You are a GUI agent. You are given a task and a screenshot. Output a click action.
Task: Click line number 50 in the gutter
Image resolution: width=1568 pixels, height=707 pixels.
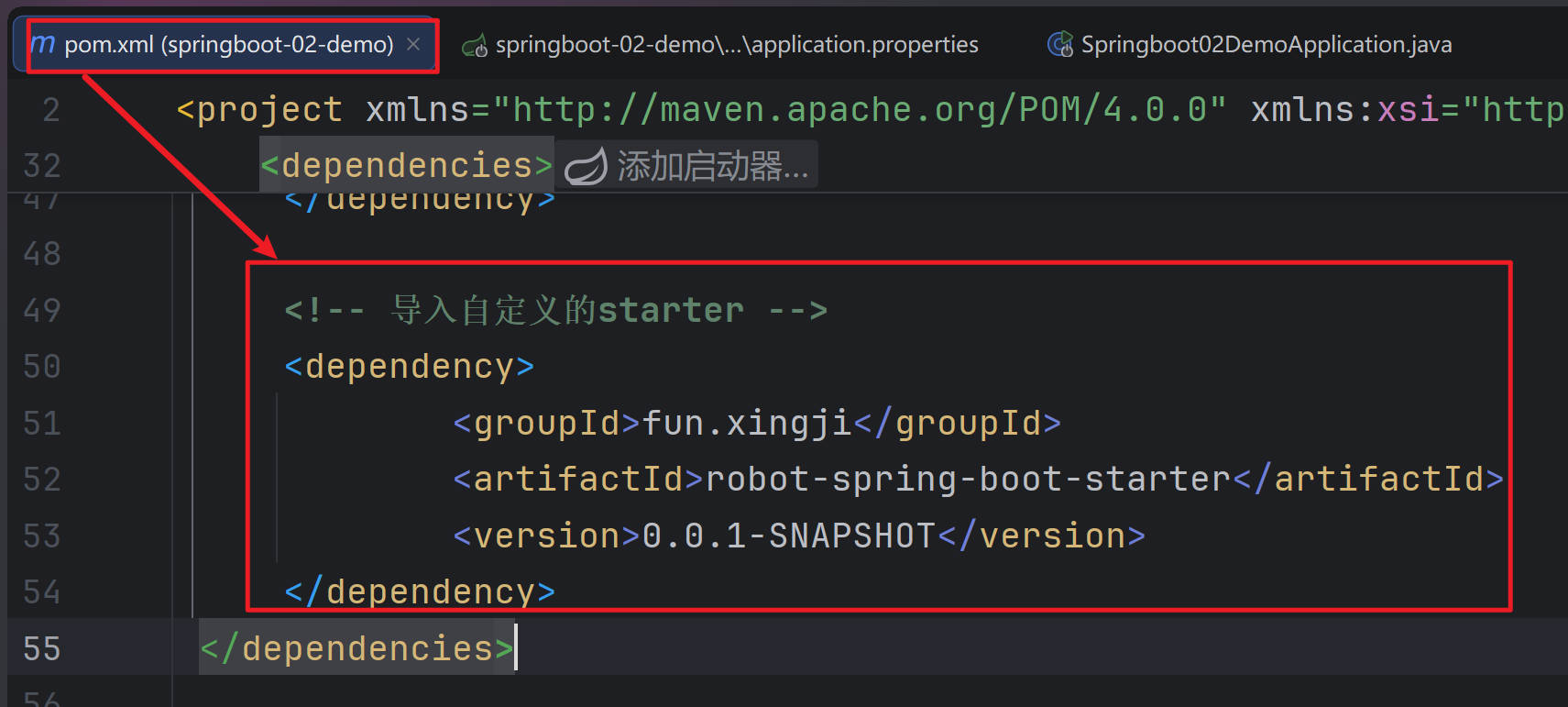[42, 367]
